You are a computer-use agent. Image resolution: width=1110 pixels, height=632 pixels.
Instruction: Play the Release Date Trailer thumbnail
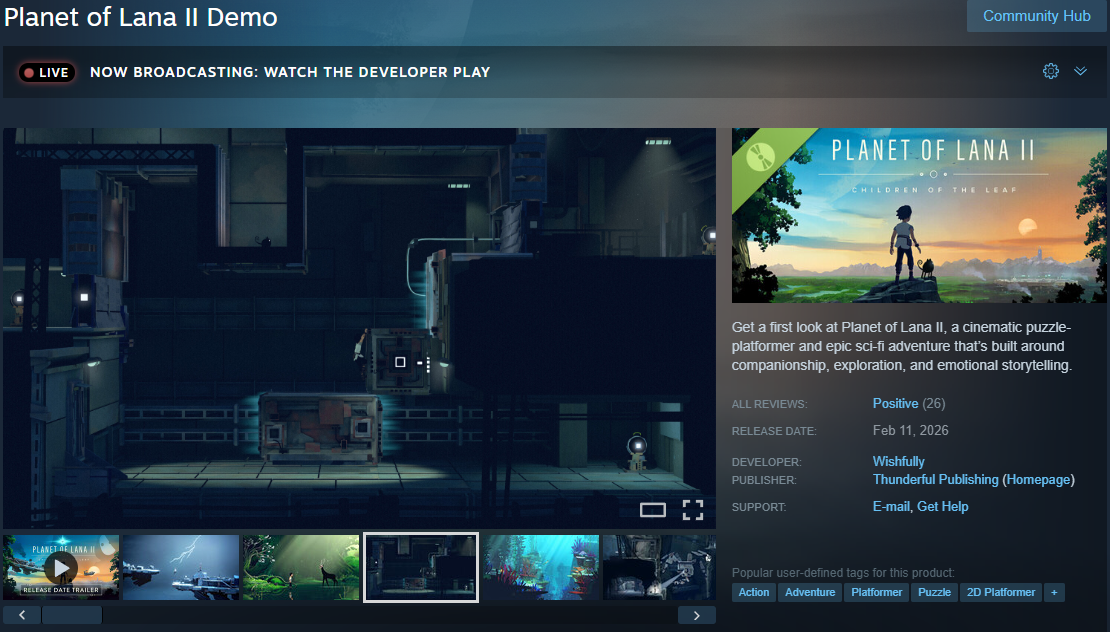(x=61, y=568)
